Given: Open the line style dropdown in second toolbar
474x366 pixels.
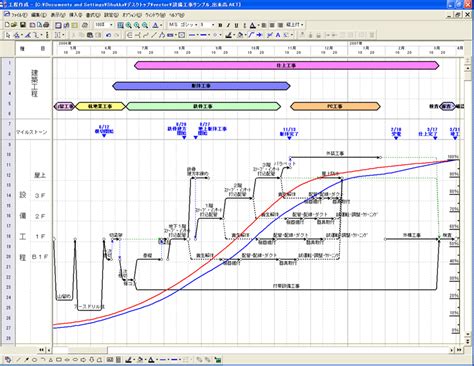Looking at the screenshot, I should [198, 35].
